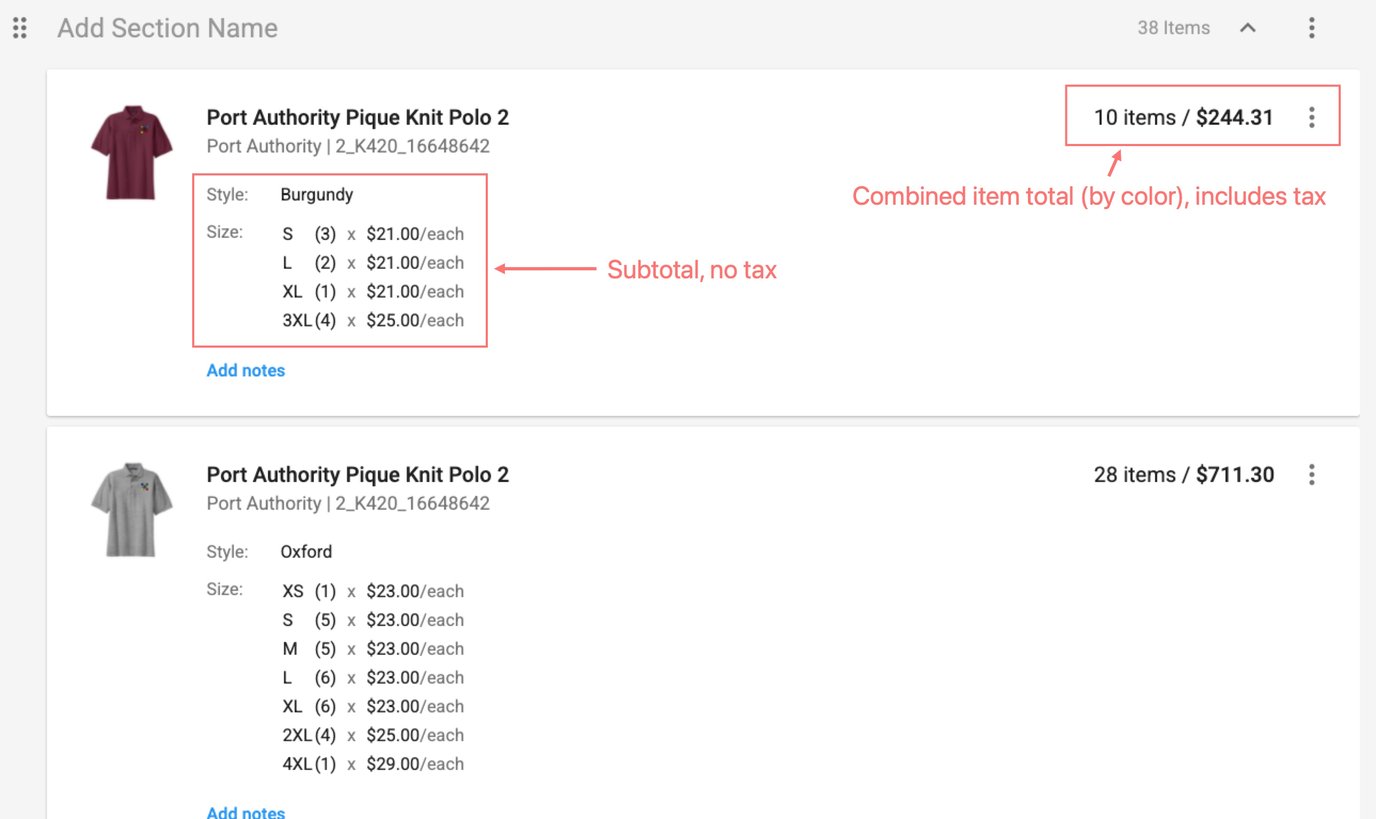The width and height of the screenshot is (1376, 819).
Task: Click the Burgundy style value
Action: 316,195
